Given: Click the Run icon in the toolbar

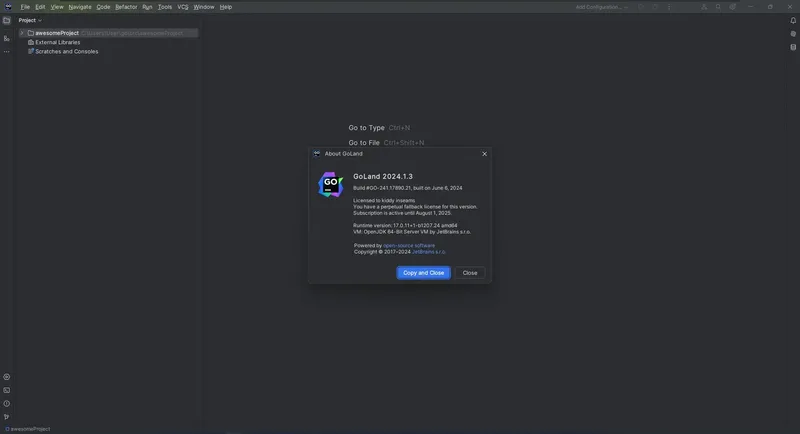Looking at the screenshot, I should click(x=641, y=7).
